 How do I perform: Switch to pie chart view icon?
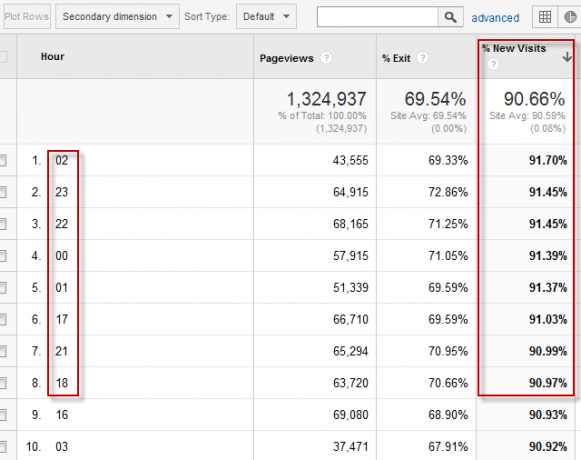570,17
